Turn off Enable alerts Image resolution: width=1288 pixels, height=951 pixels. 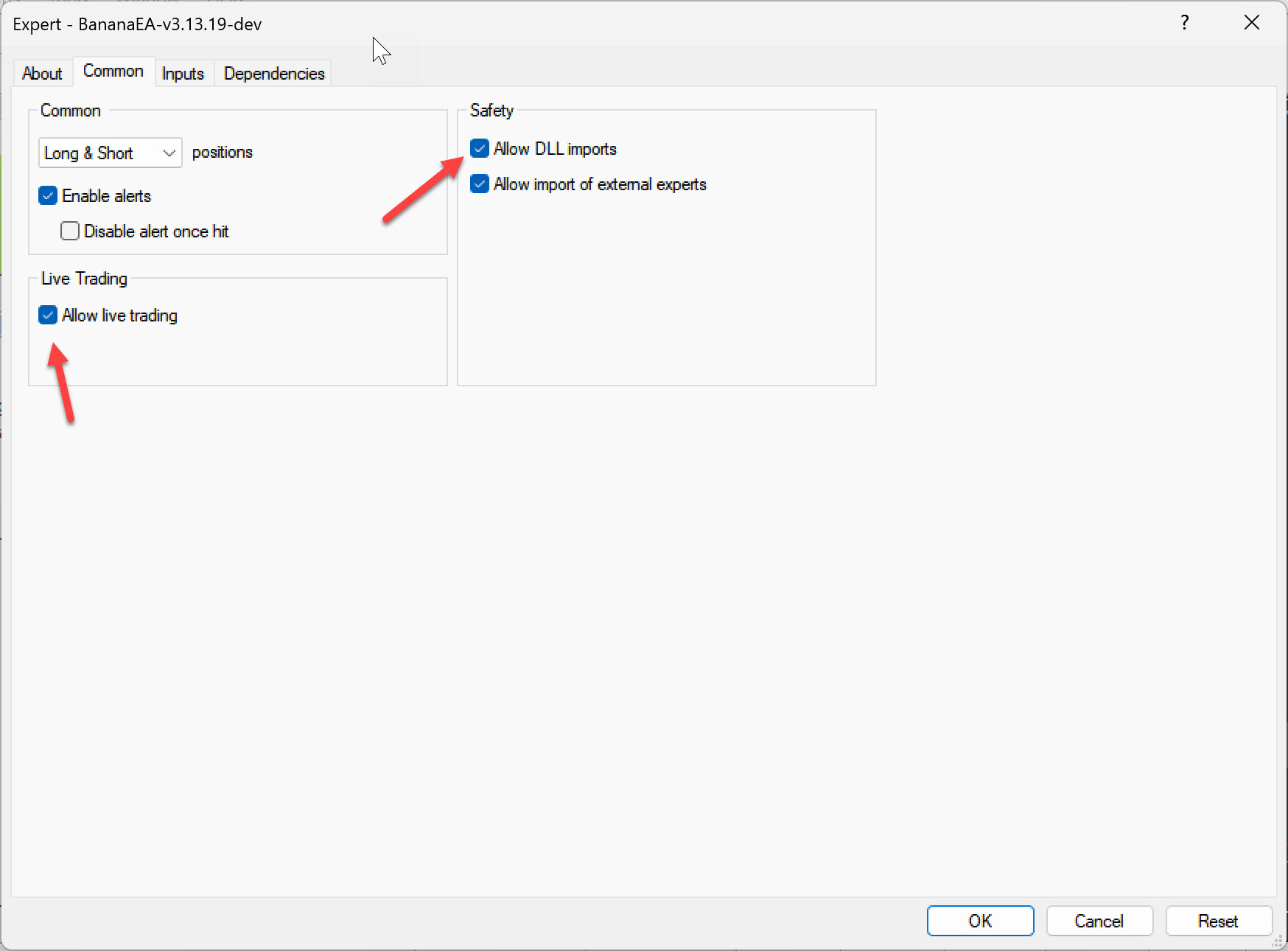[x=48, y=196]
